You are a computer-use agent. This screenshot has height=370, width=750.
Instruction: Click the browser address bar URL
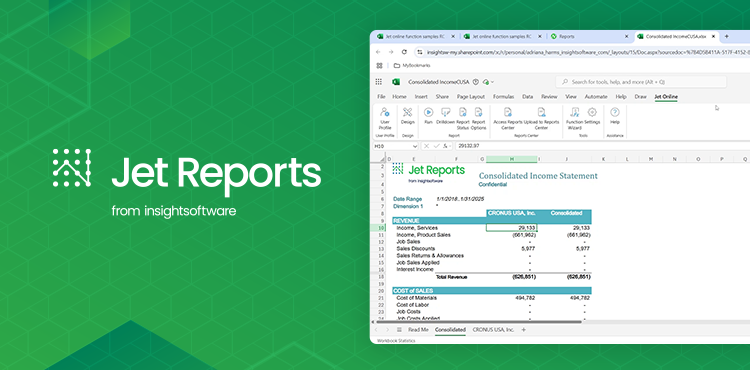(588, 52)
